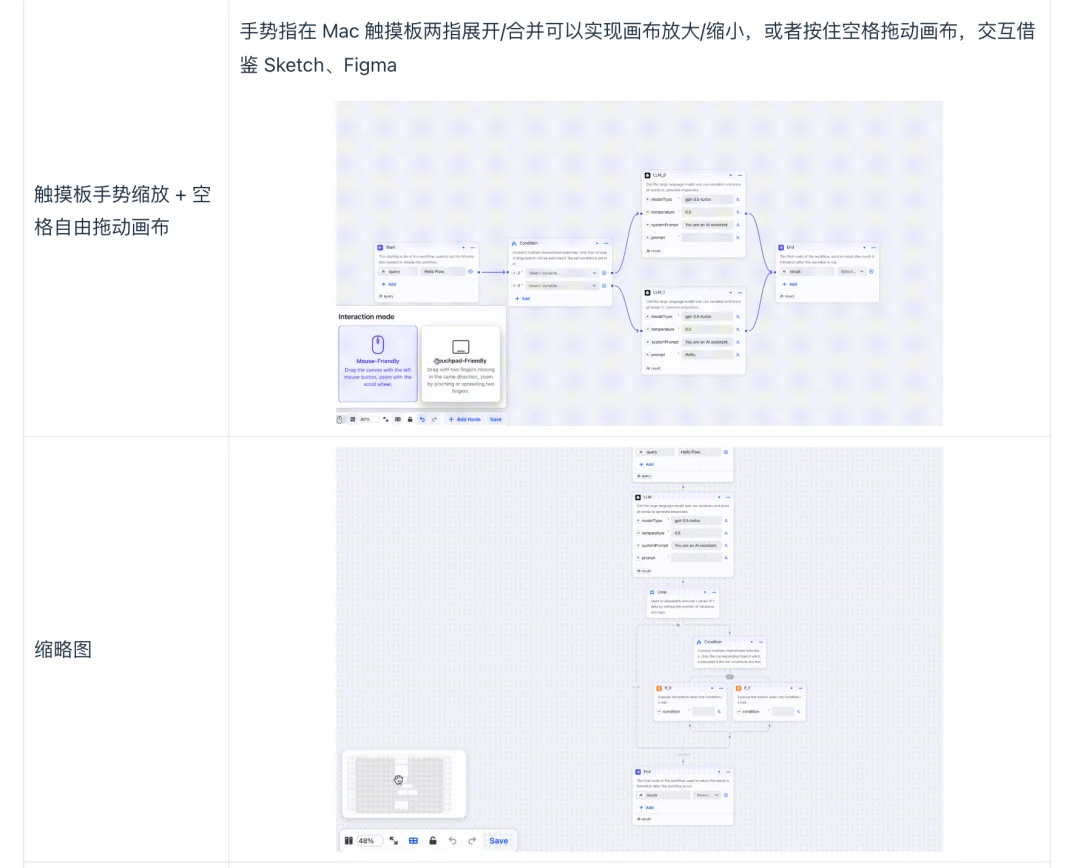
Task: Click fit-view arrows icon in upper toolbar
Action: [386, 419]
